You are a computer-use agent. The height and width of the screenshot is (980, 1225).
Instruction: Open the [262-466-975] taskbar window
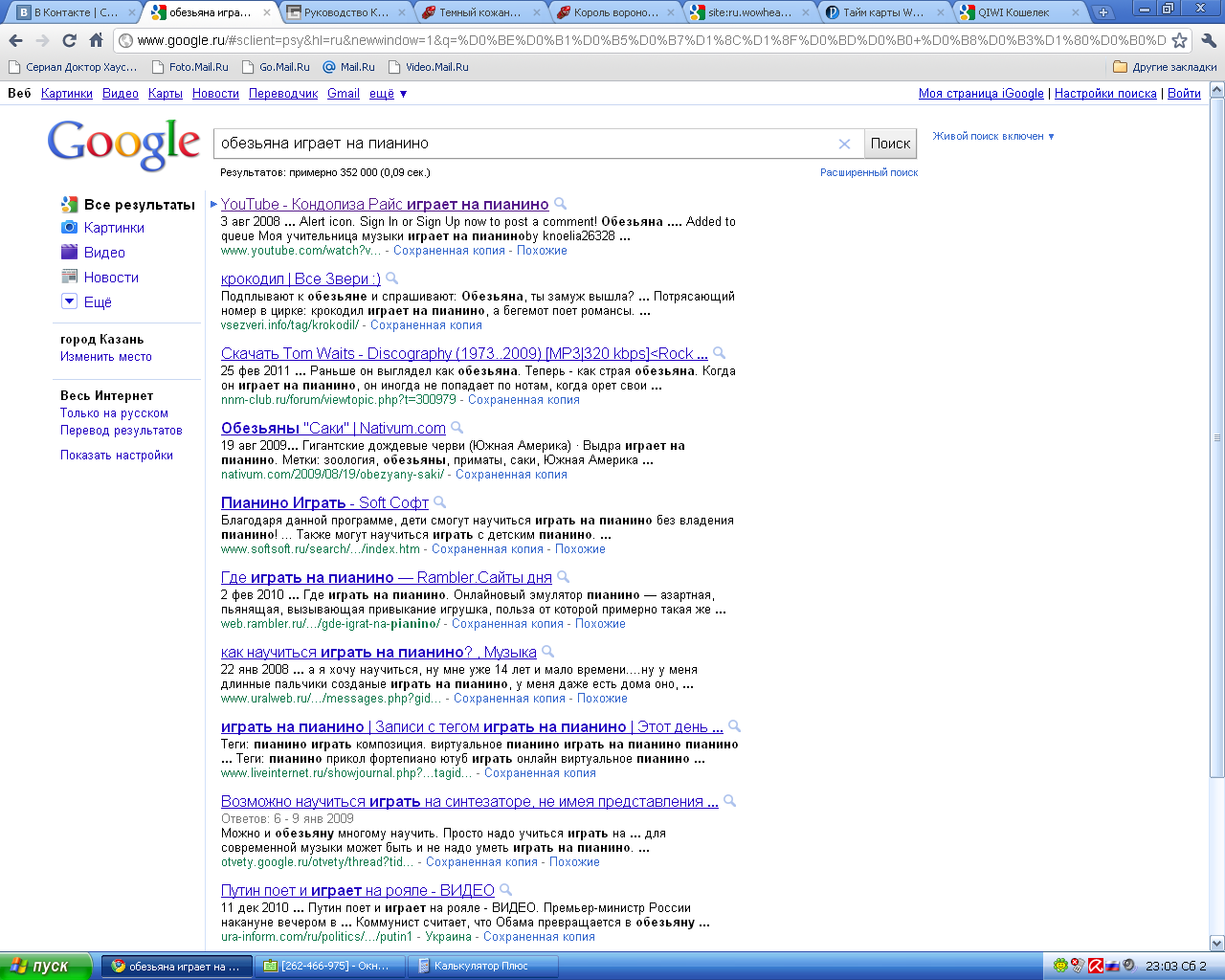point(329,966)
